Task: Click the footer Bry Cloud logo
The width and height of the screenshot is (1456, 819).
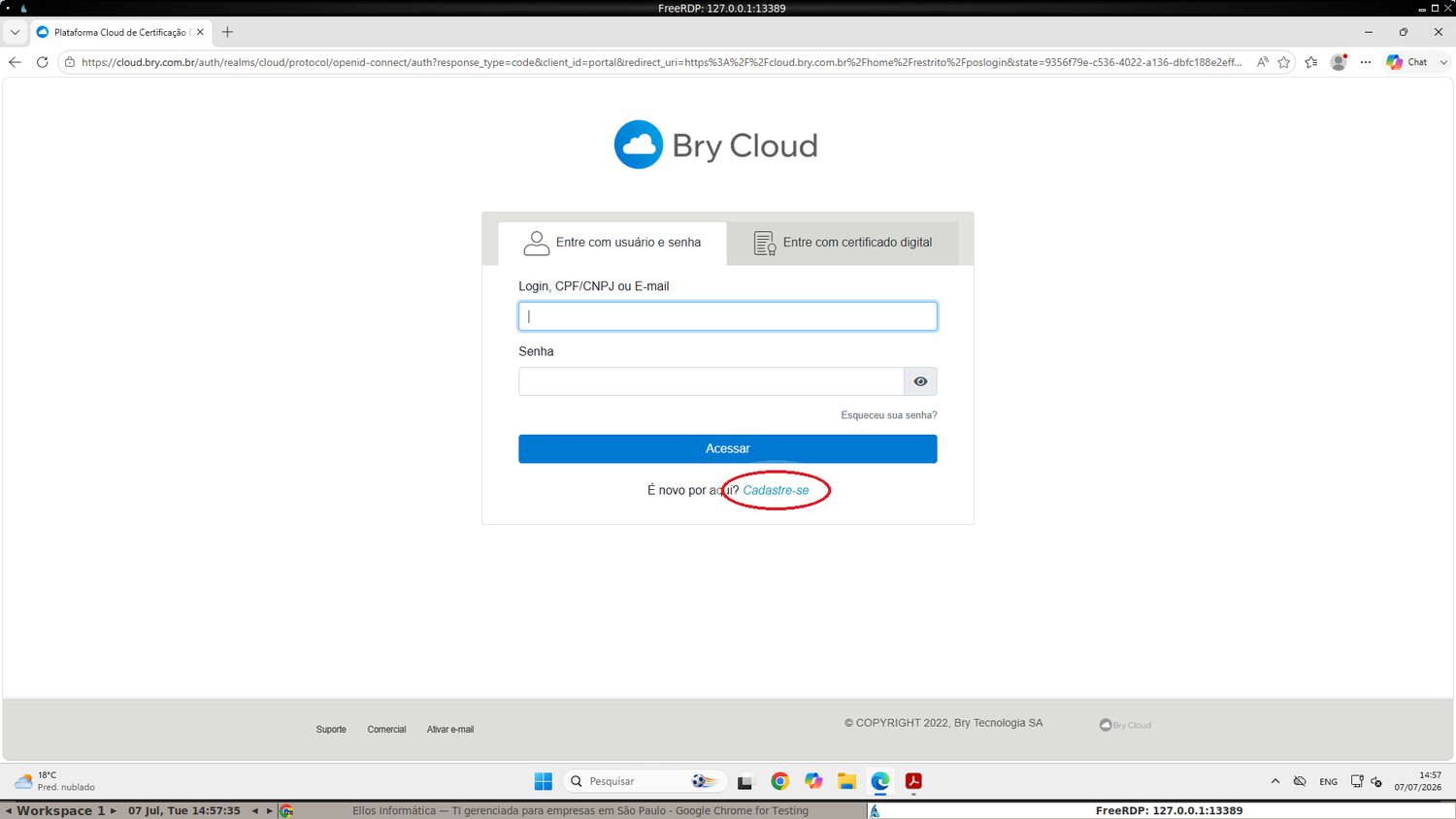Action: click(1125, 725)
